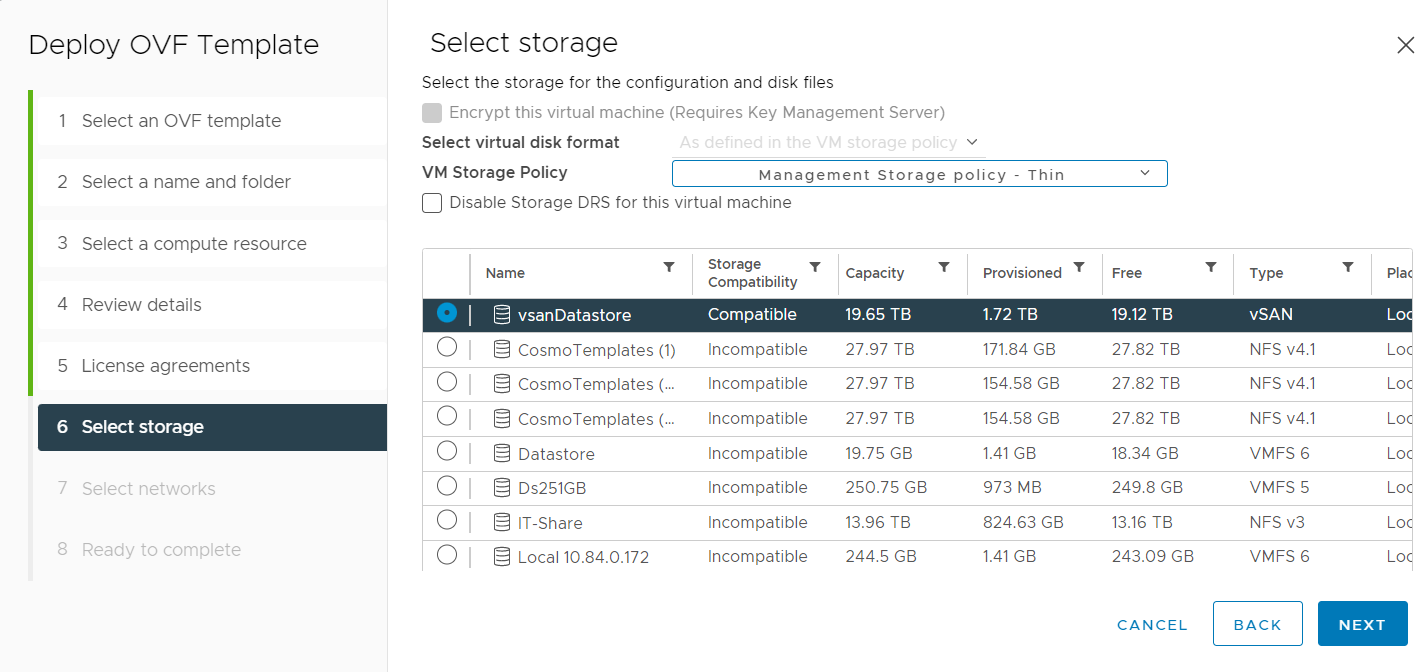Open the Storage Compatibility column filter
The image size is (1415, 672).
click(815, 267)
